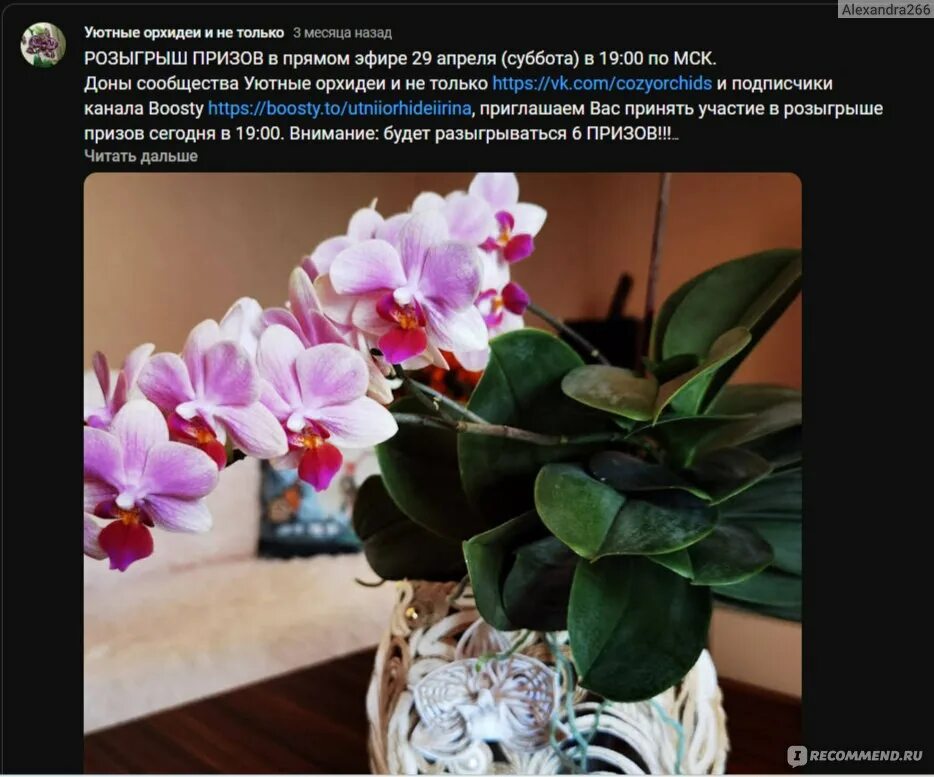Viewport: 934px width, 777px height.
Task: Open the orchid photo attachment
Action: tap(443, 473)
